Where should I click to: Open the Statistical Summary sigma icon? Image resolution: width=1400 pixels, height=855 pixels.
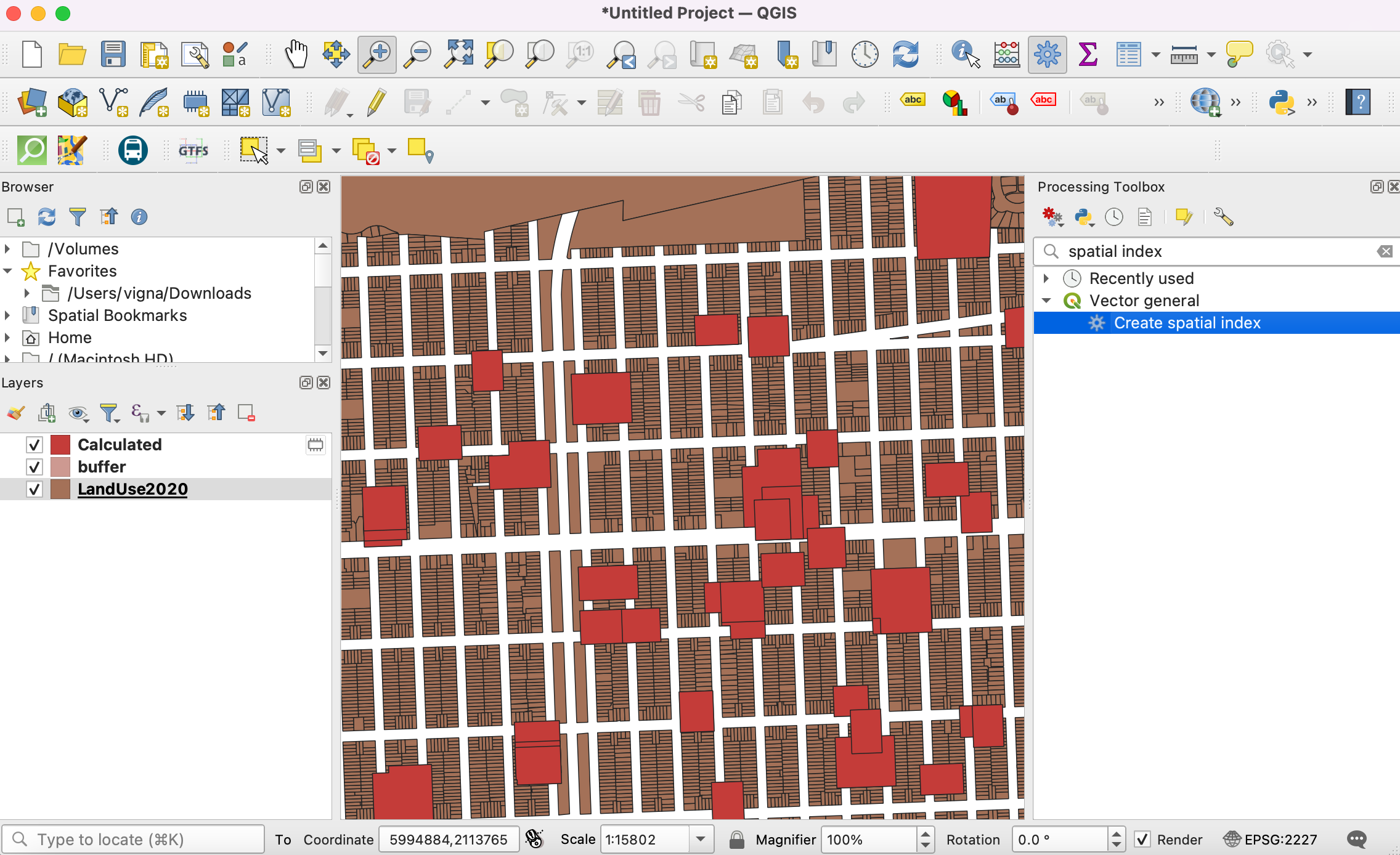click(1088, 54)
